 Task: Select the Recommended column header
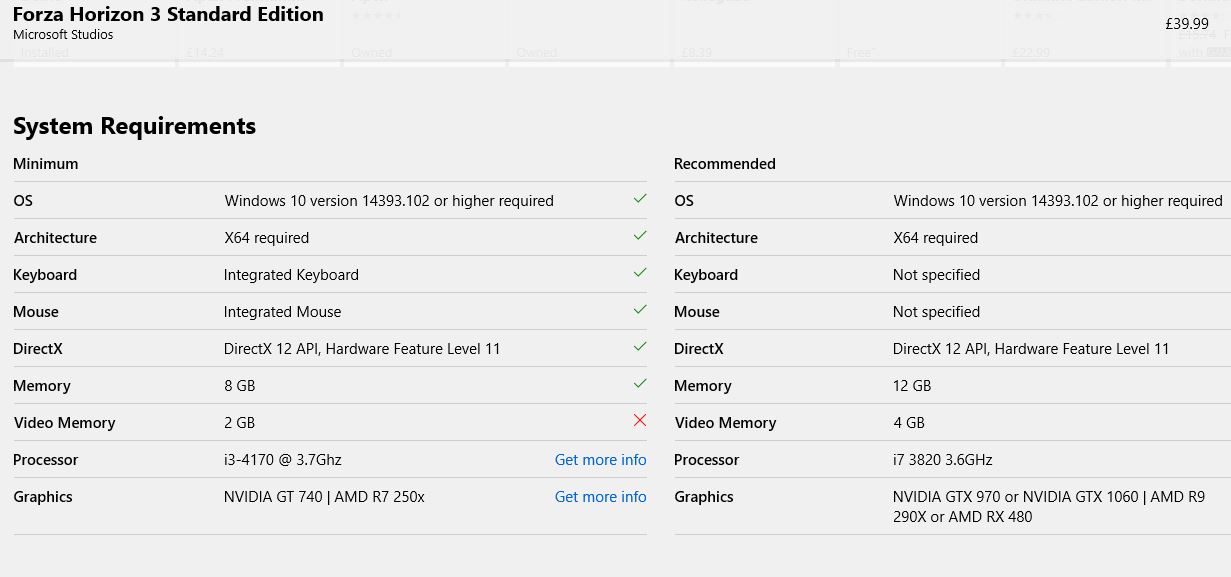pos(724,164)
